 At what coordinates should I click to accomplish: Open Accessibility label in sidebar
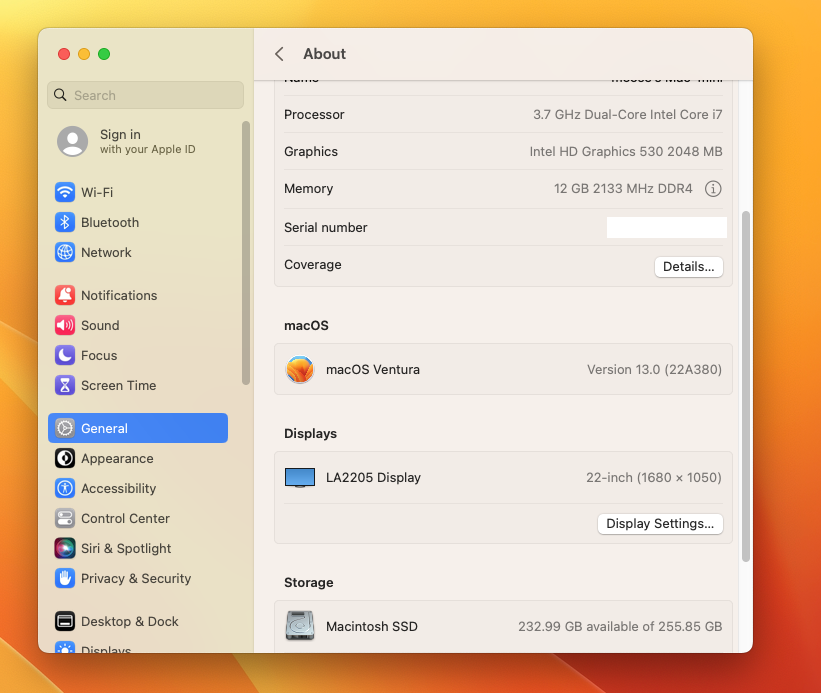118,488
